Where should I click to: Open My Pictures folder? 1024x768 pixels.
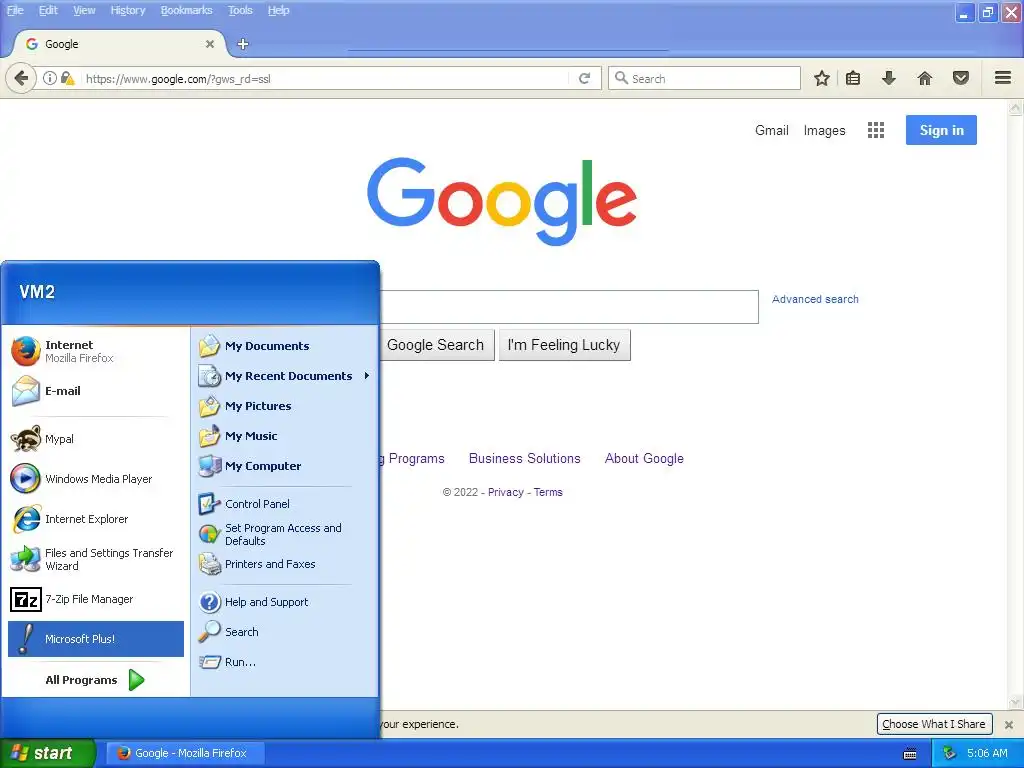[x=285, y=406]
